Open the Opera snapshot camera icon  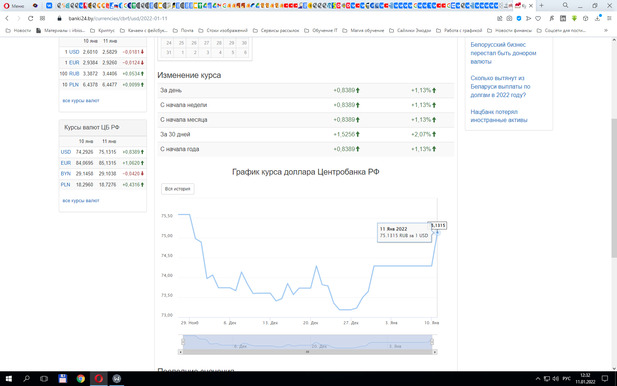[x=509, y=18]
